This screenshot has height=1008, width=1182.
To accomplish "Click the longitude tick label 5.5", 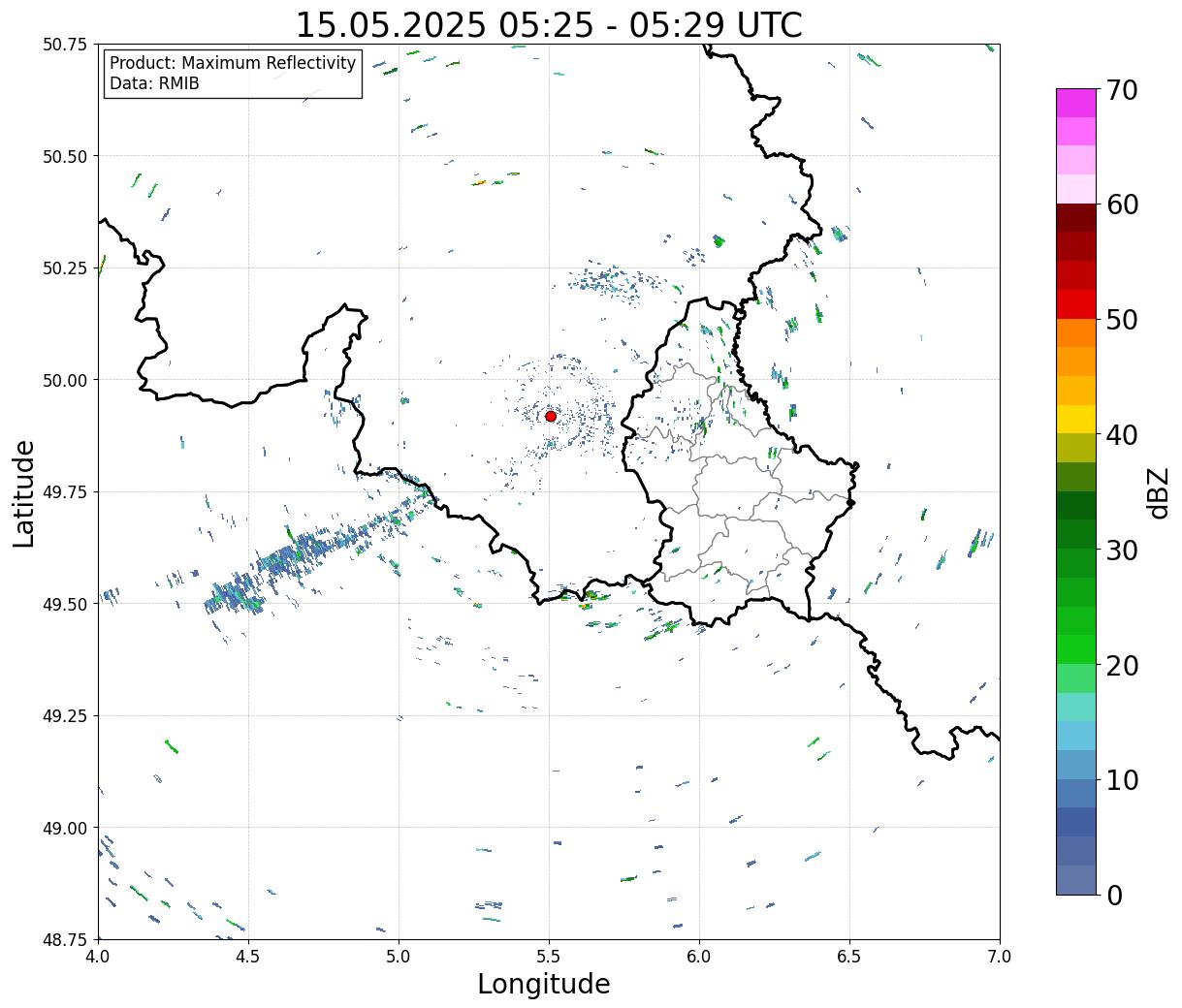I will pos(549,957).
